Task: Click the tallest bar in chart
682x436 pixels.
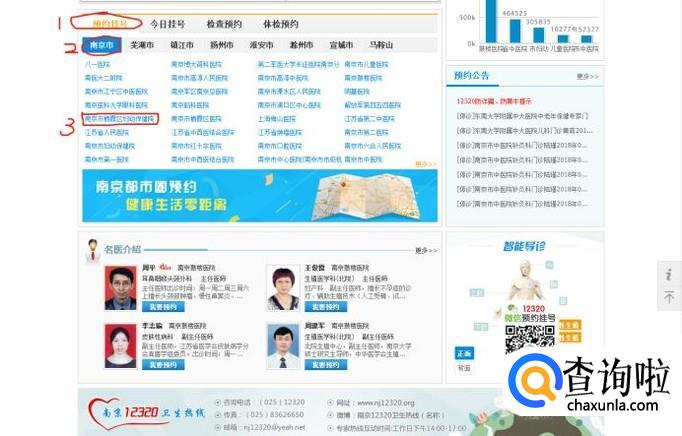Action: (491, 21)
